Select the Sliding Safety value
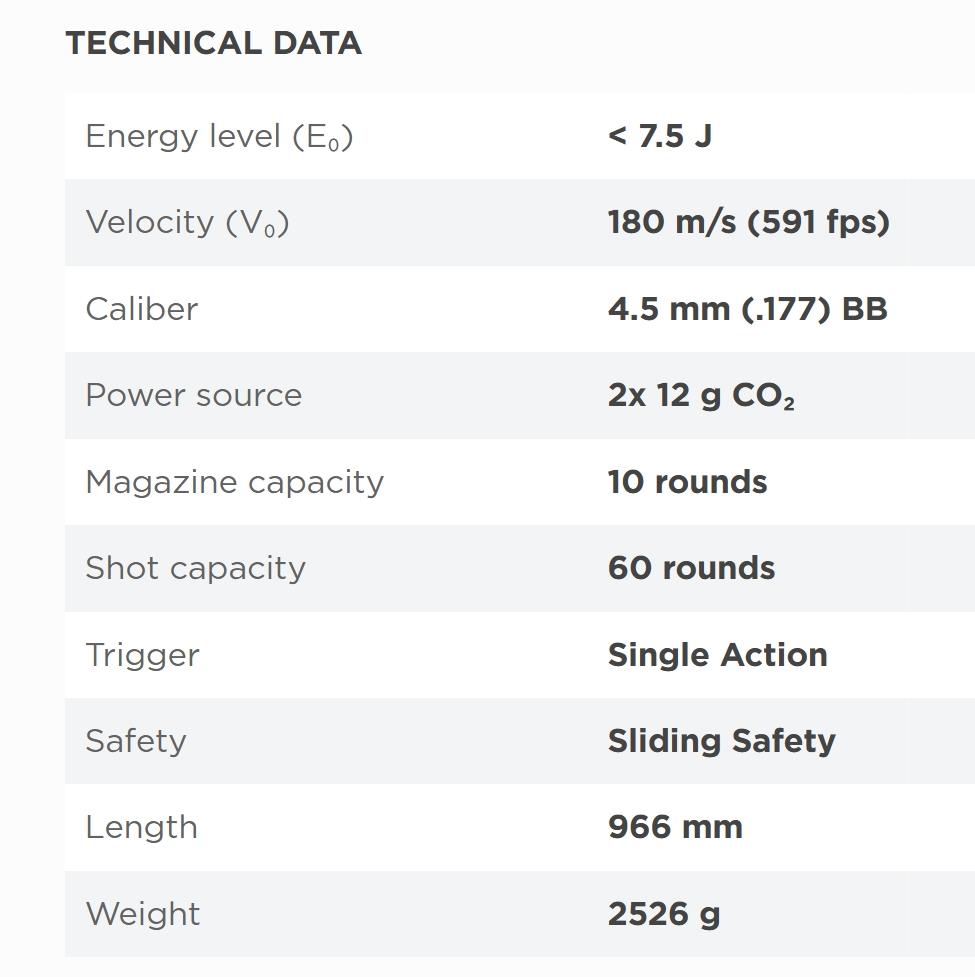Viewport: 975px width, 977px height. [x=721, y=741]
